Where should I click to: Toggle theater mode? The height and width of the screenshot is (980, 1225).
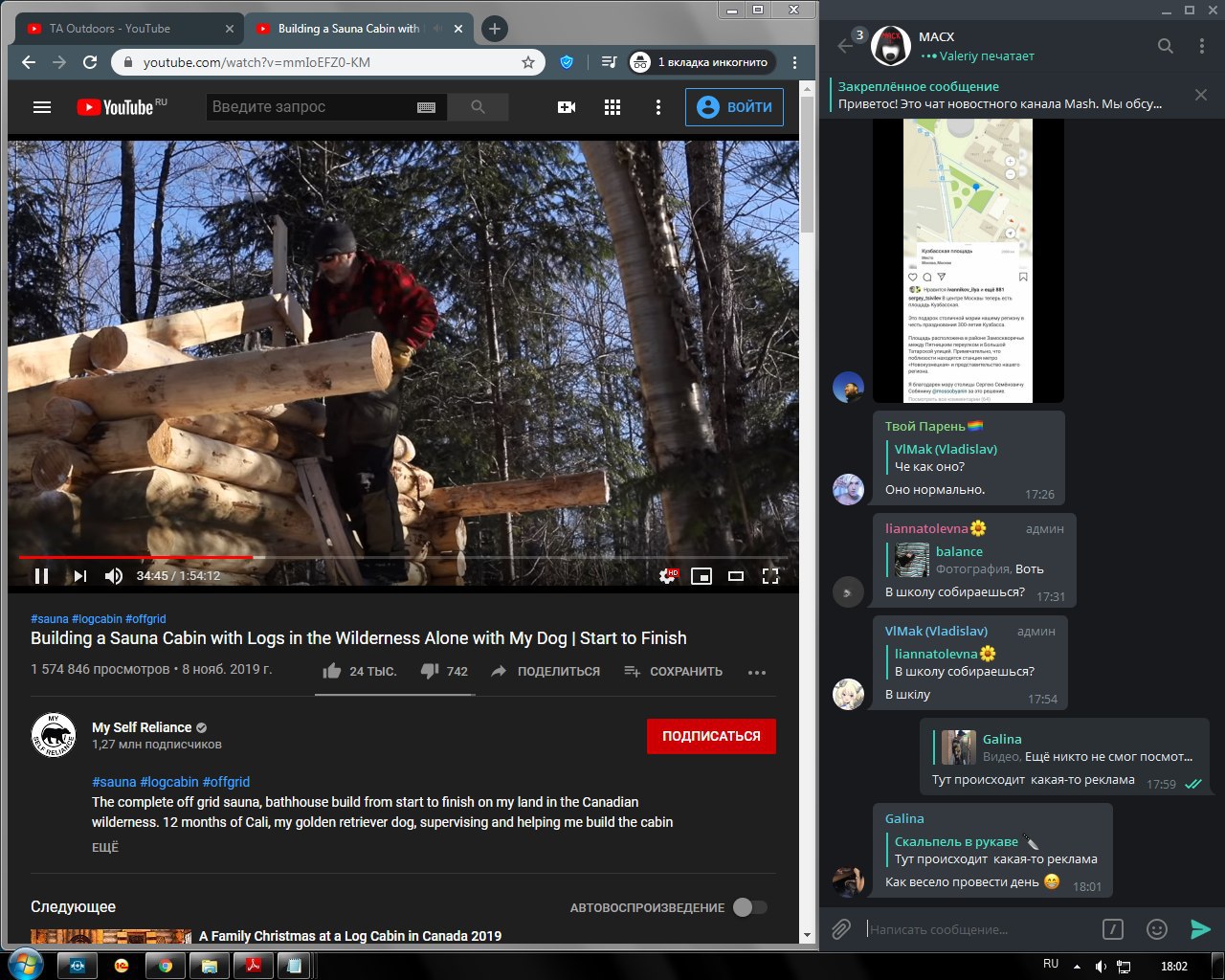pyautogui.click(x=736, y=575)
